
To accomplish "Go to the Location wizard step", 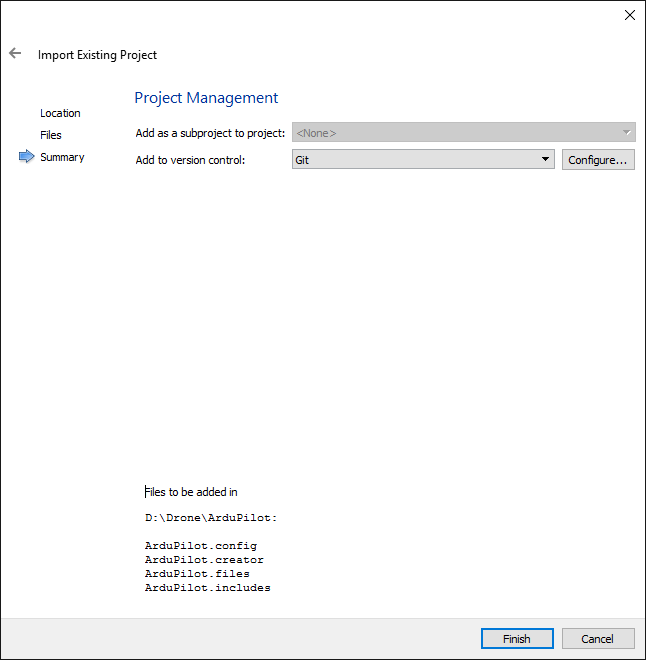I will 60,113.
